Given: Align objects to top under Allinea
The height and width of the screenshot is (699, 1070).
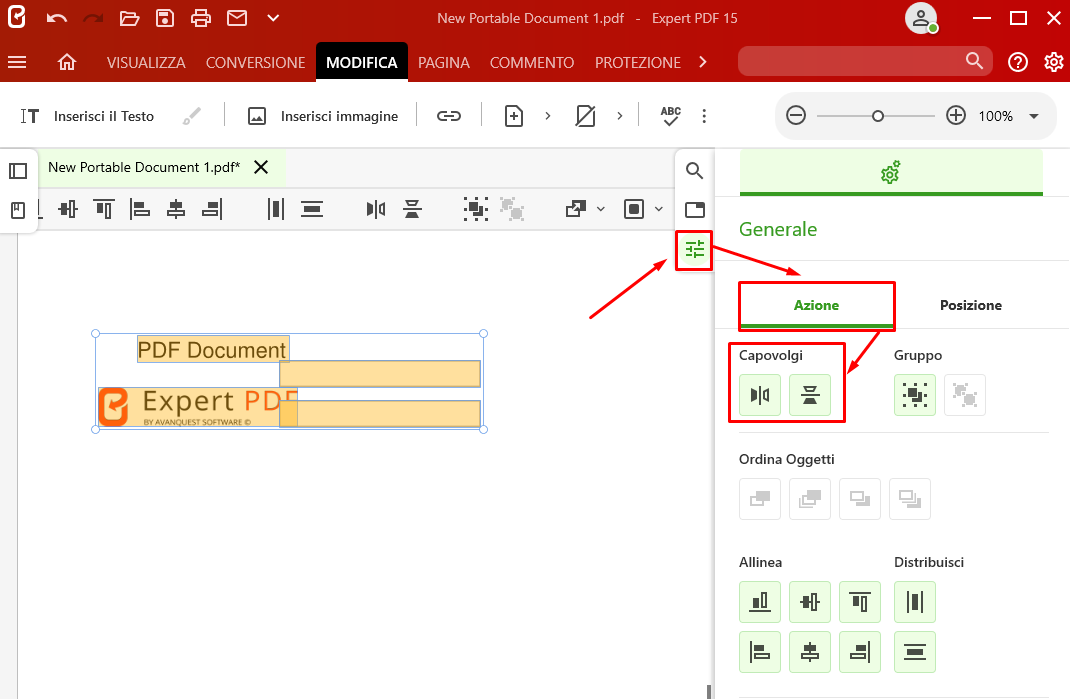Looking at the screenshot, I should (x=860, y=602).
